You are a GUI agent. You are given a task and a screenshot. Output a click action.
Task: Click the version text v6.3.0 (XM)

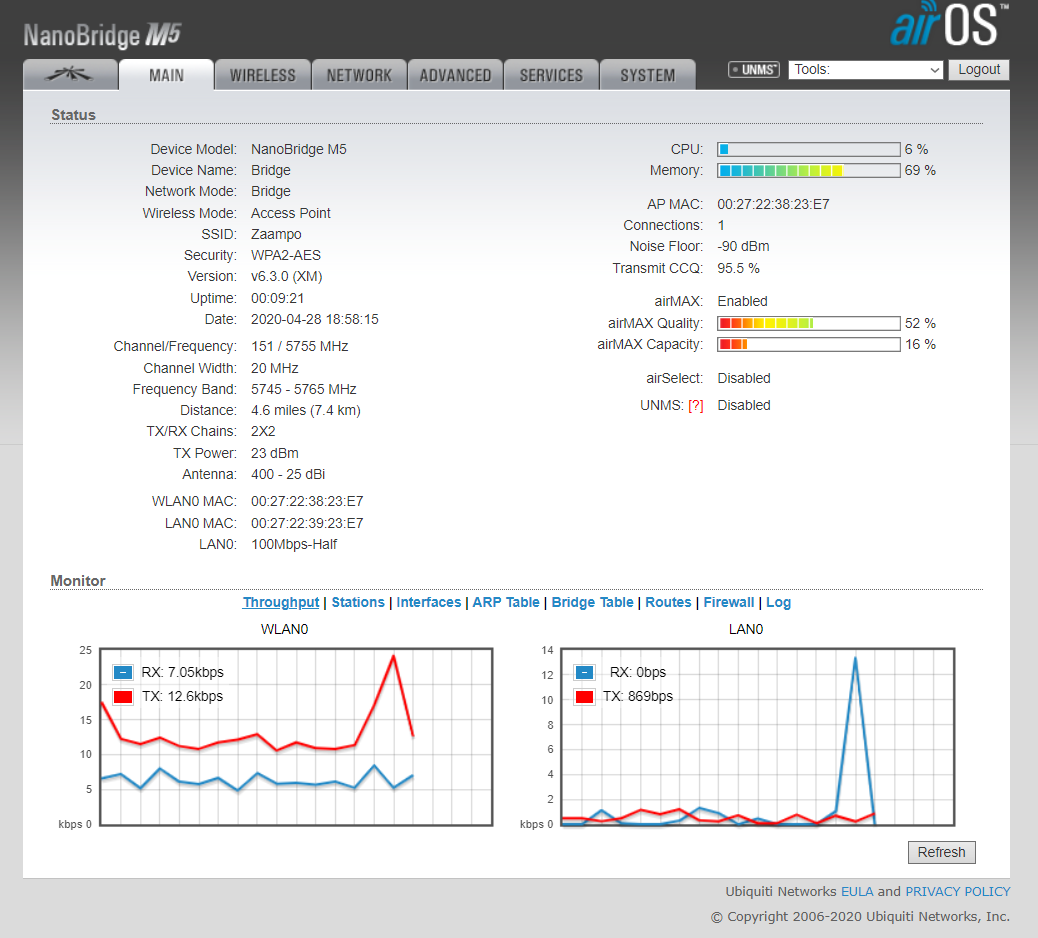[x=287, y=277]
